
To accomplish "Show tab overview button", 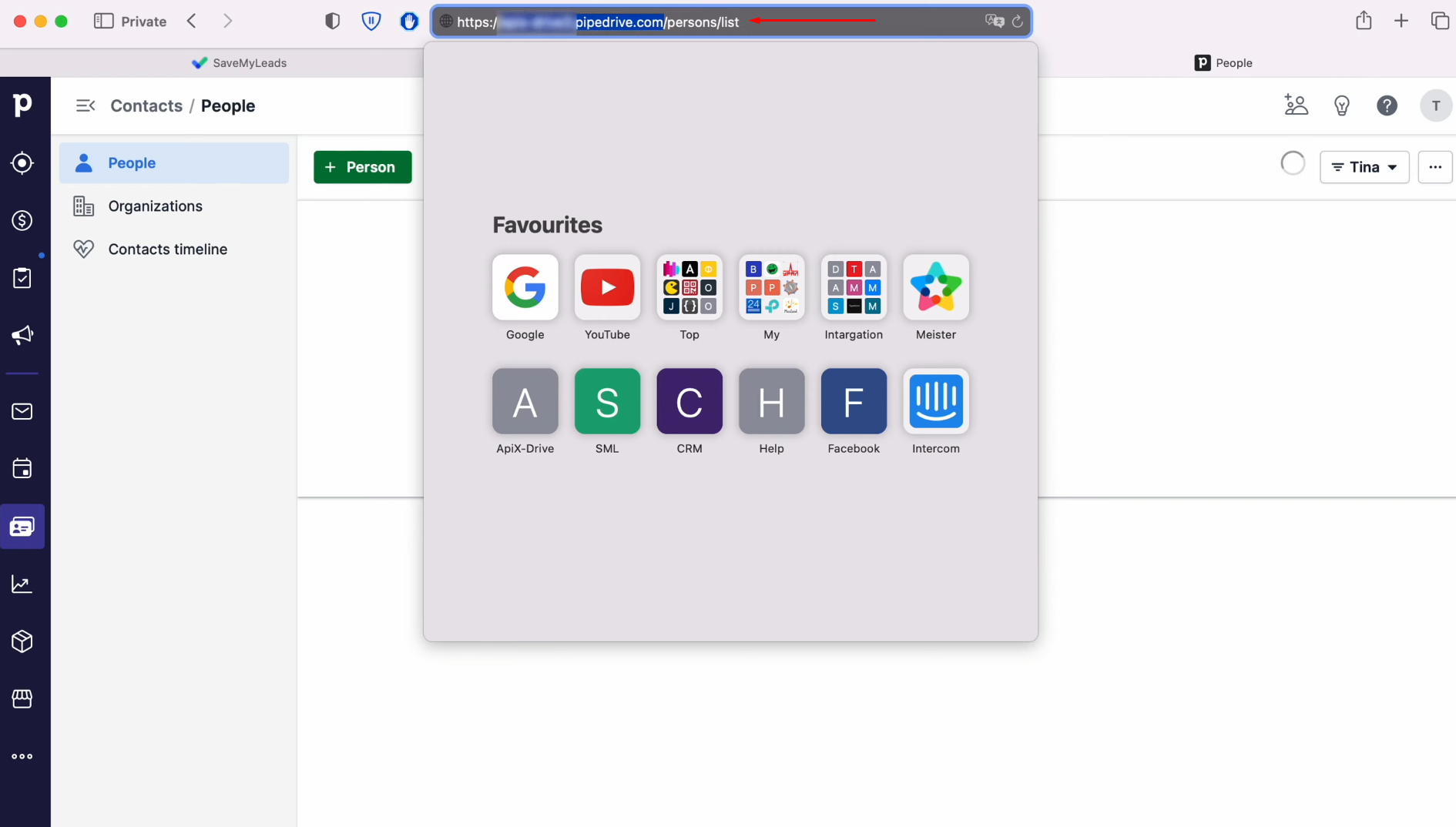I will (x=1440, y=21).
